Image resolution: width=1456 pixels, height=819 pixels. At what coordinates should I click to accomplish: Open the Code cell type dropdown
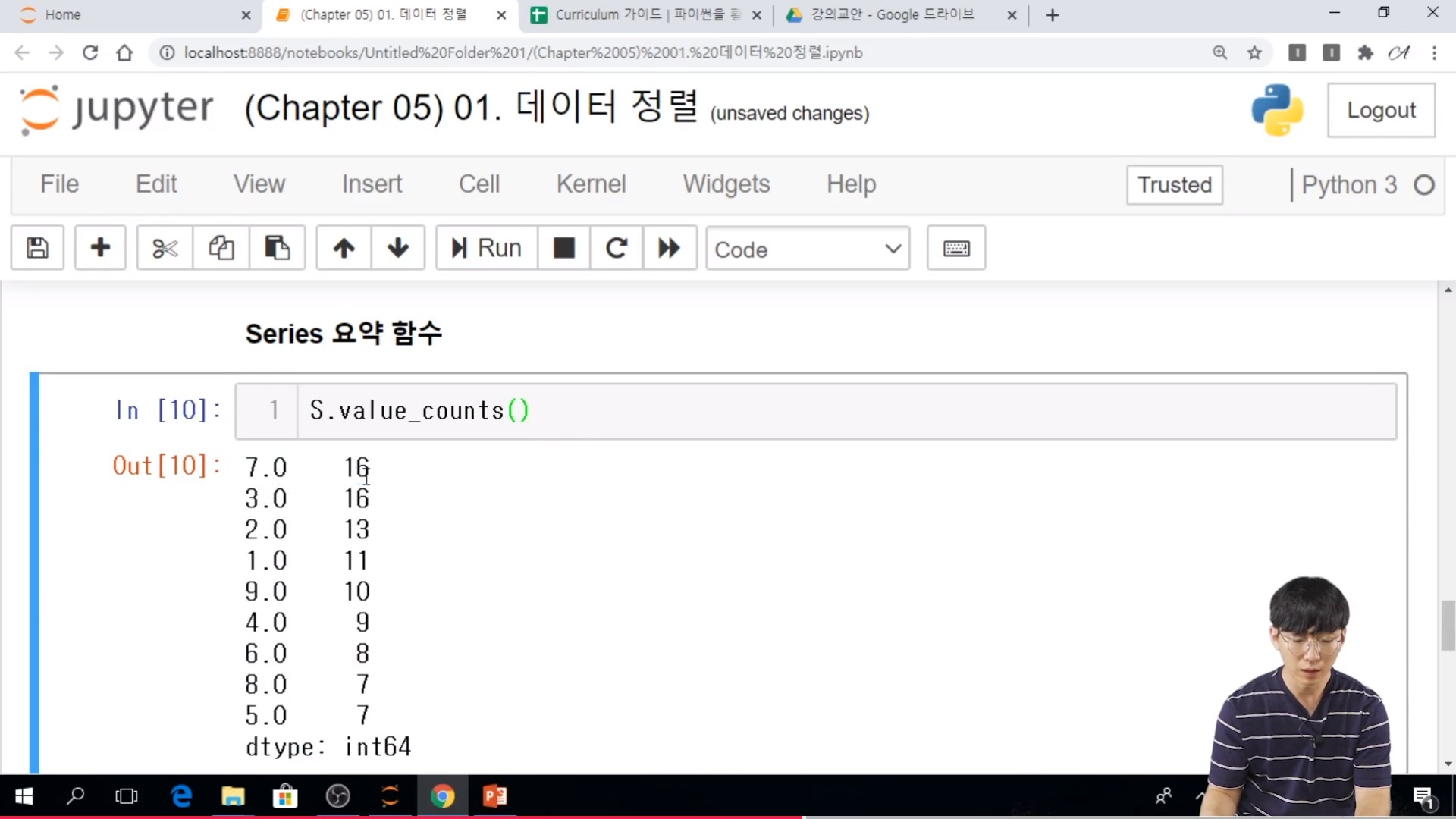pyautogui.click(x=808, y=249)
